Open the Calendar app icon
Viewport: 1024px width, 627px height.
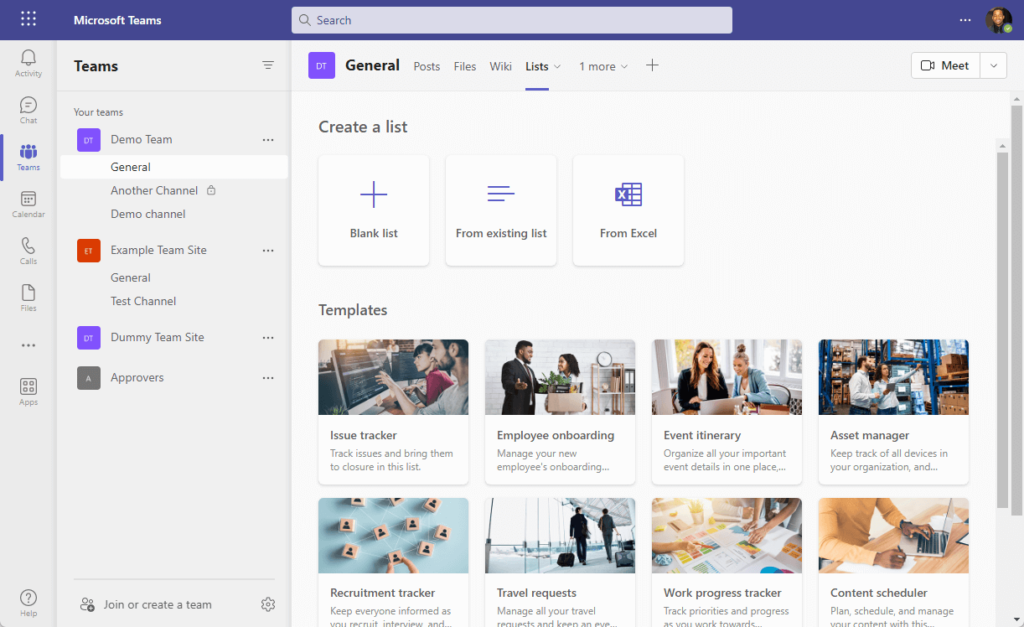[28, 204]
